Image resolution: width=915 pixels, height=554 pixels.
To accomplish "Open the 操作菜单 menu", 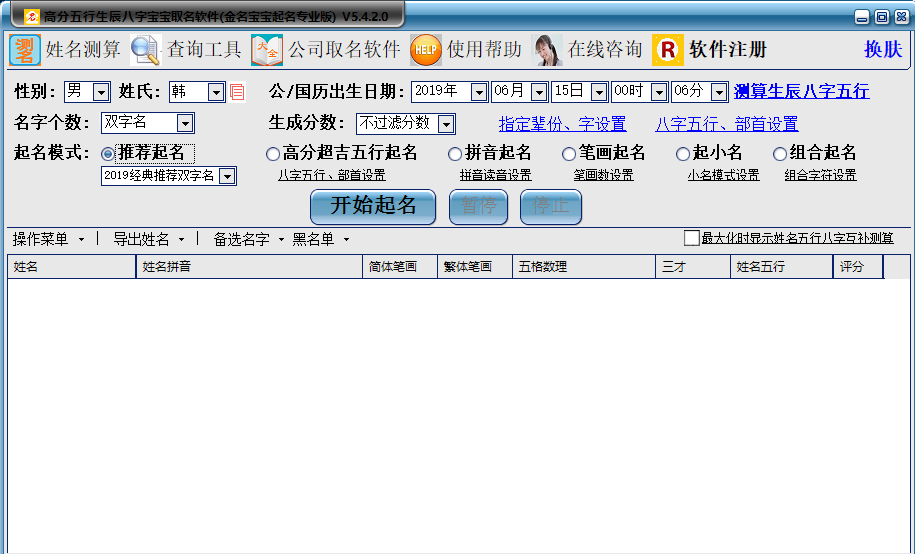I will click(48, 239).
